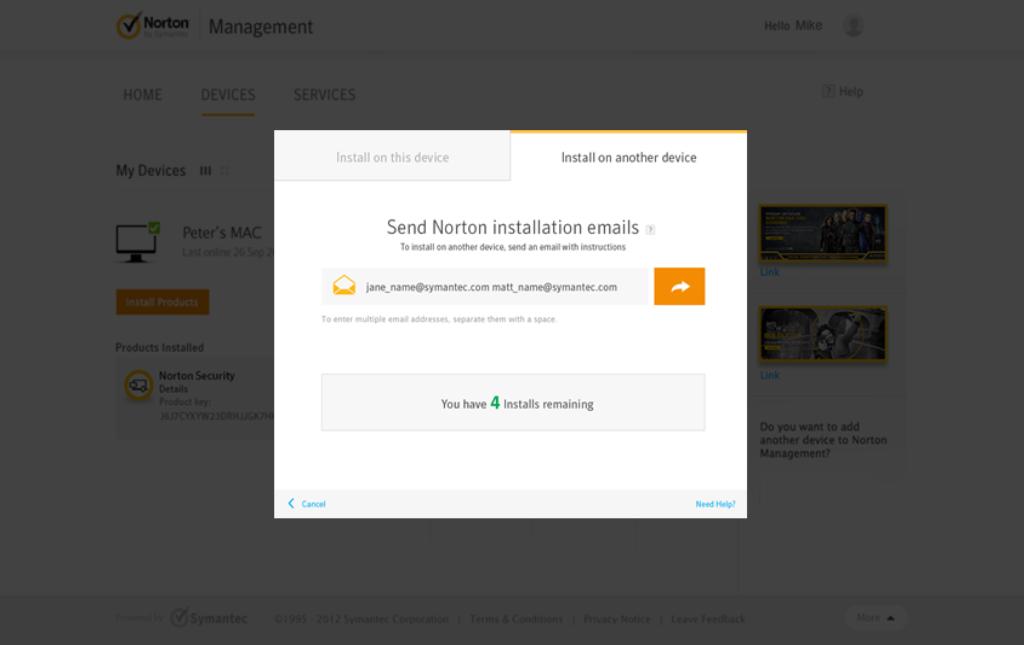The width and height of the screenshot is (1024, 645).
Task: Open the Need Help? link
Action: [715, 504]
